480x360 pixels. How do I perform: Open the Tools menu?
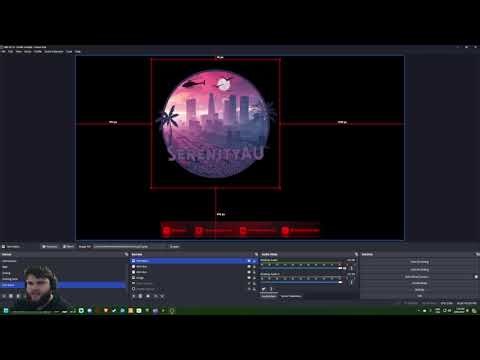point(69,52)
